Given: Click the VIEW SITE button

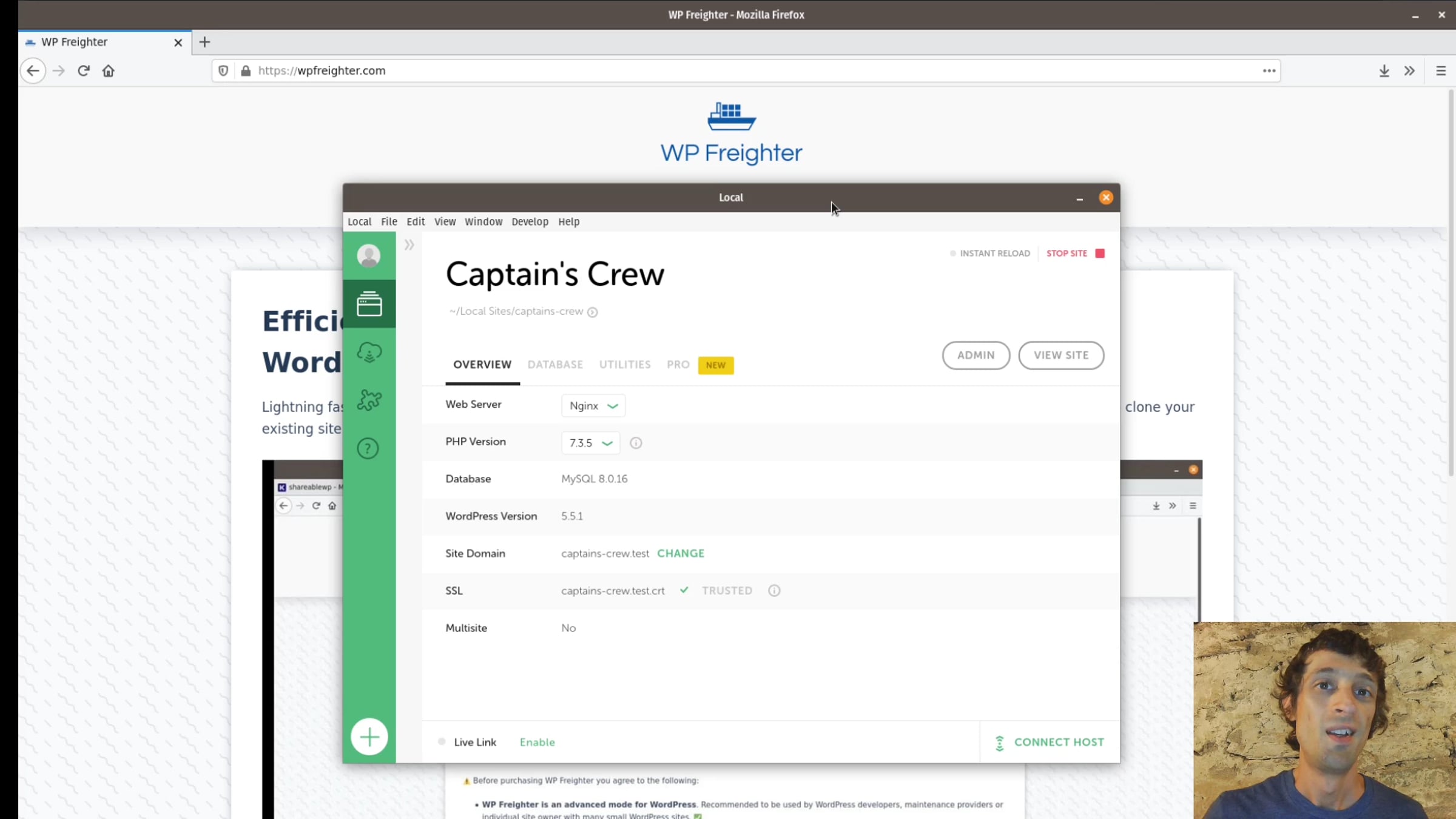Looking at the screenshot, I should (1061, 355).
